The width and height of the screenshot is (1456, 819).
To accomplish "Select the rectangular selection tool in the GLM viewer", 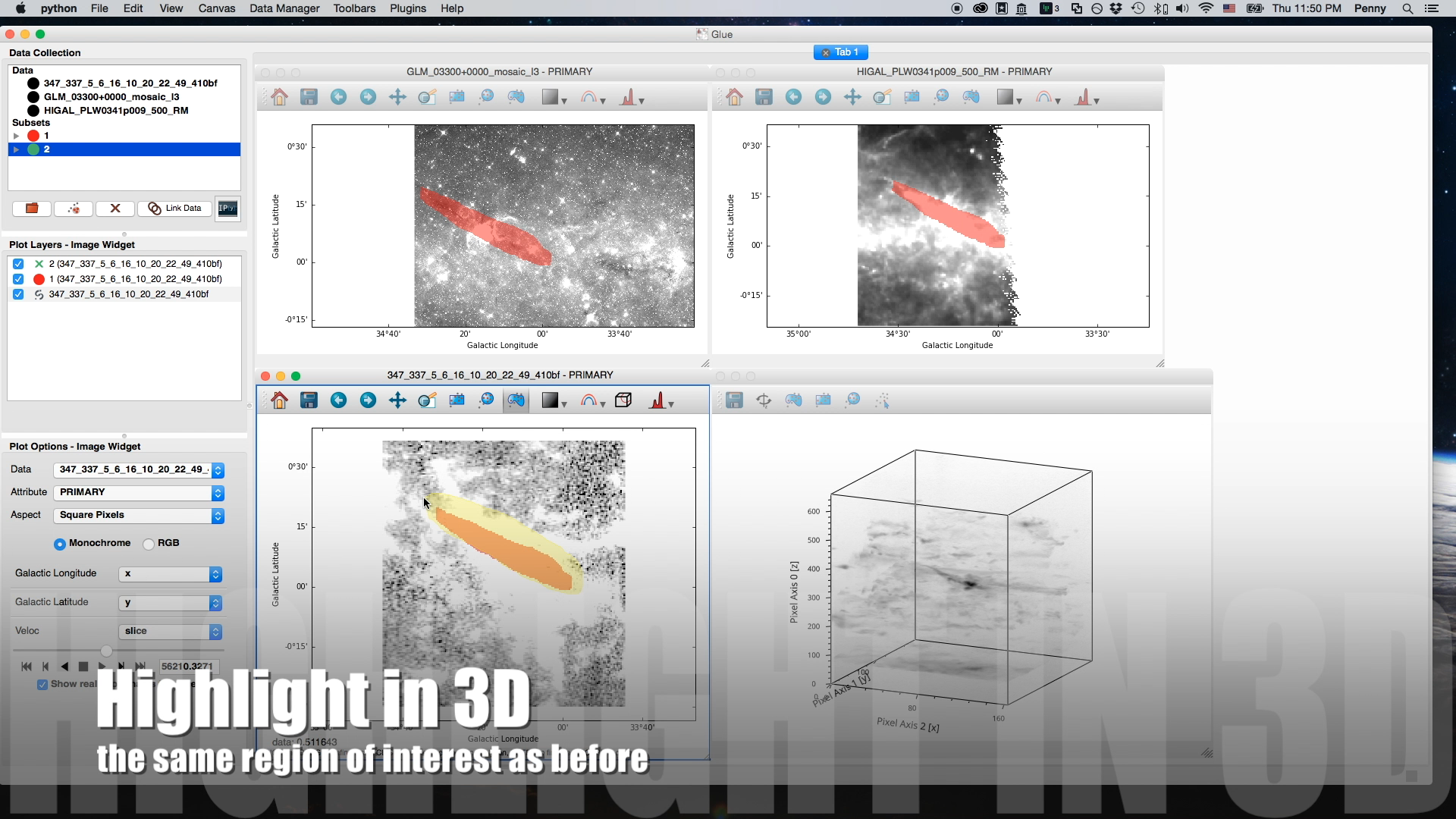I will click(457, 97).
